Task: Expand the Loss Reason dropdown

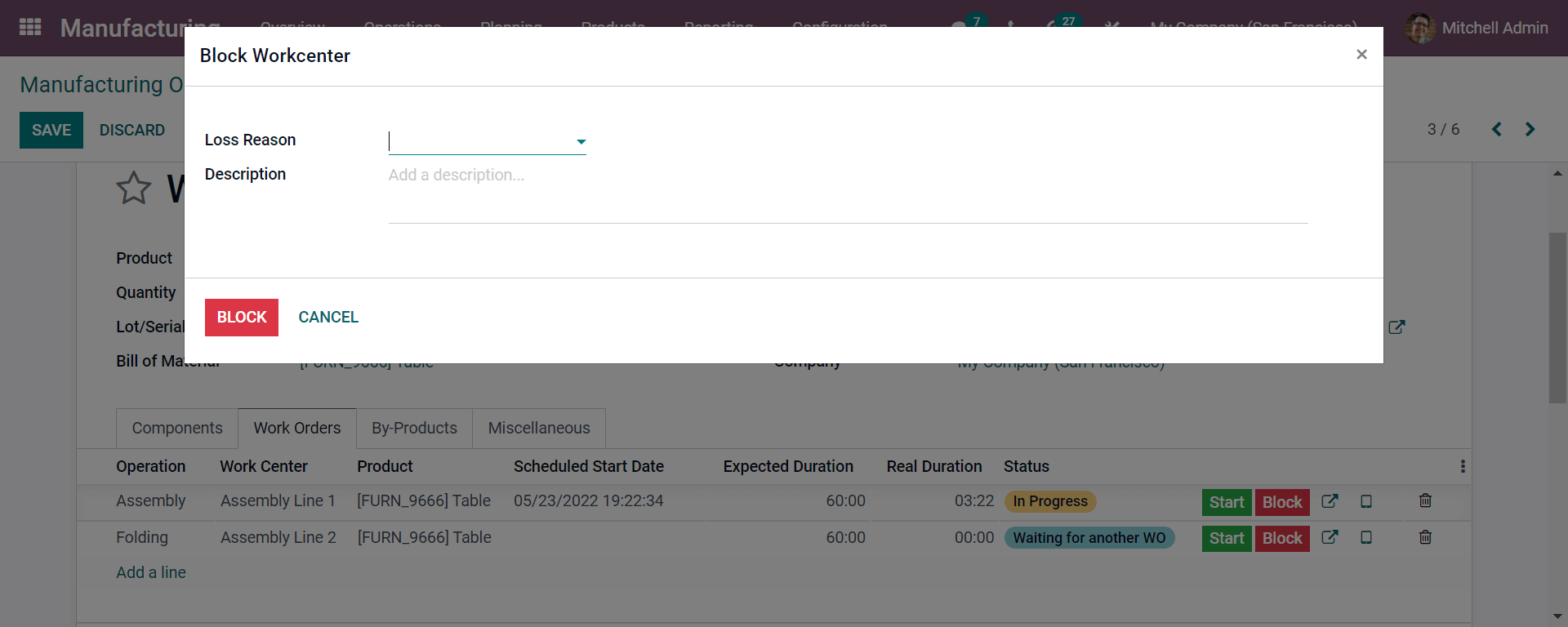Action: pos(581,142)
